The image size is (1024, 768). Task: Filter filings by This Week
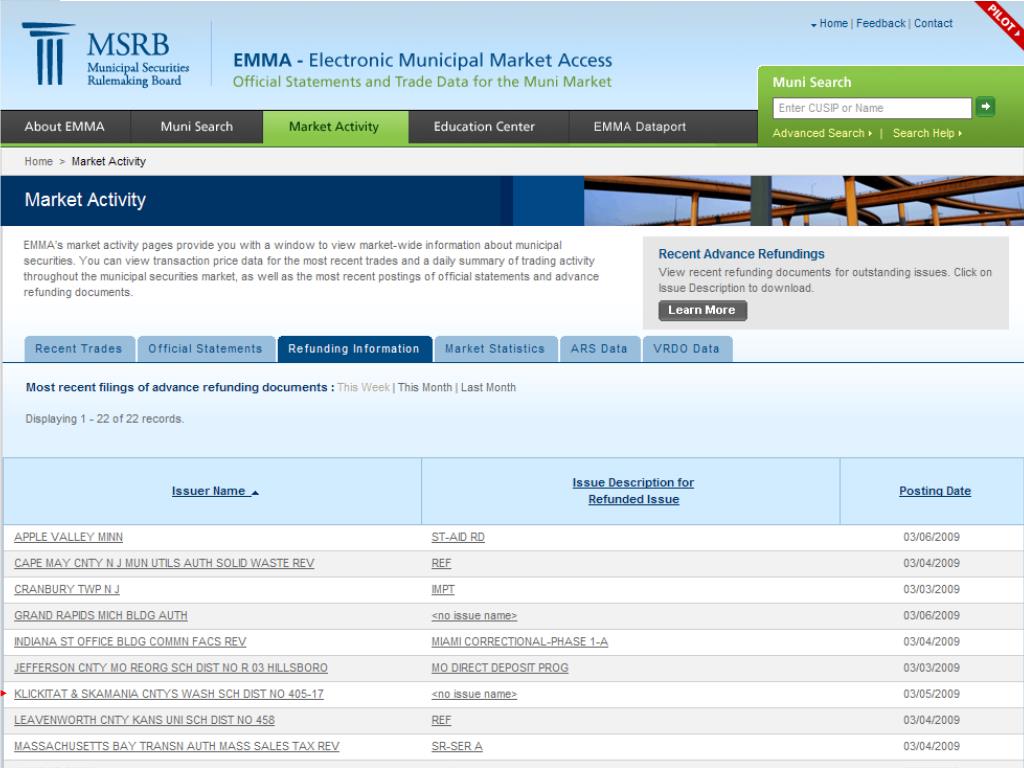pyautogui.click(x=363, y=387)
